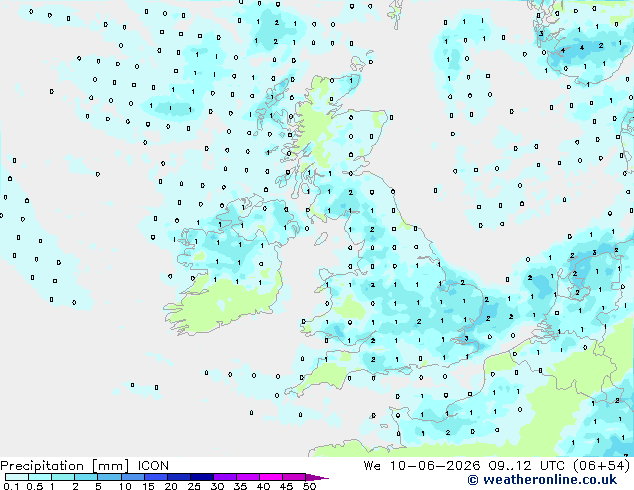Select the purple swatch between 30 and 35

pos(224,477)
